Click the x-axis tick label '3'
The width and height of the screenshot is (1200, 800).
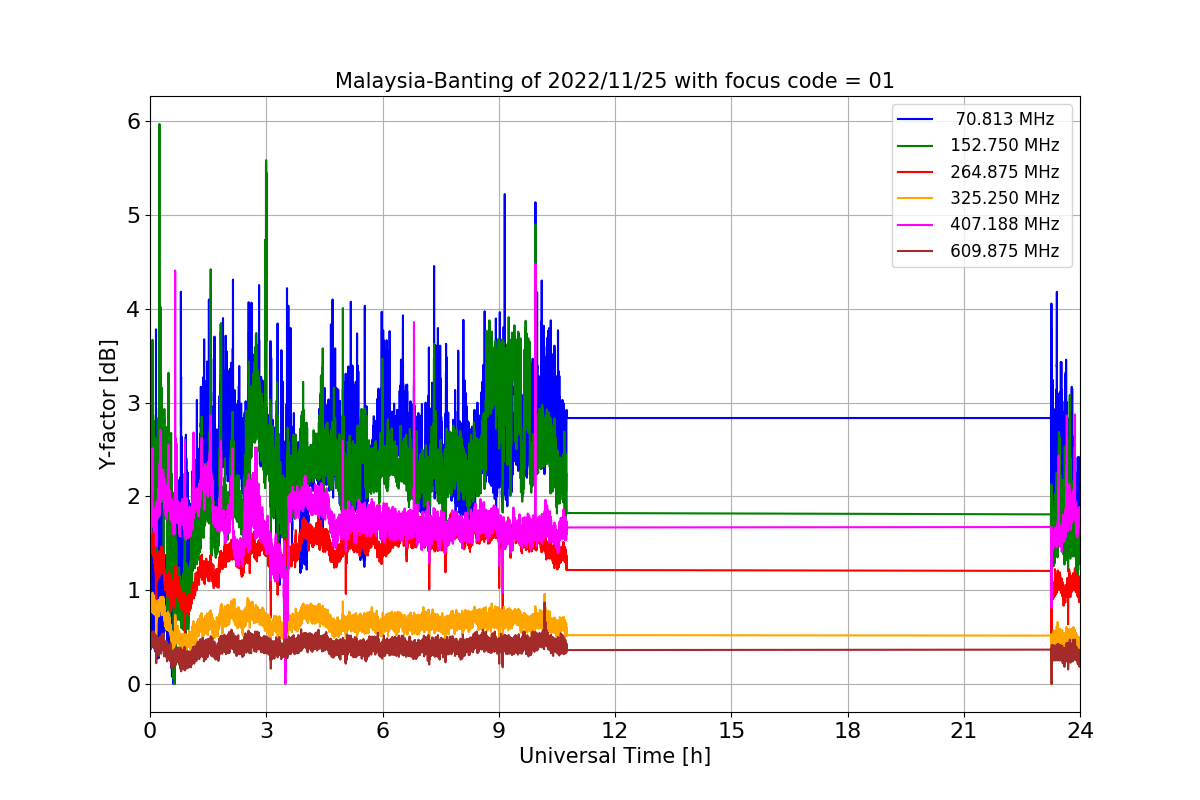(266, 730)
